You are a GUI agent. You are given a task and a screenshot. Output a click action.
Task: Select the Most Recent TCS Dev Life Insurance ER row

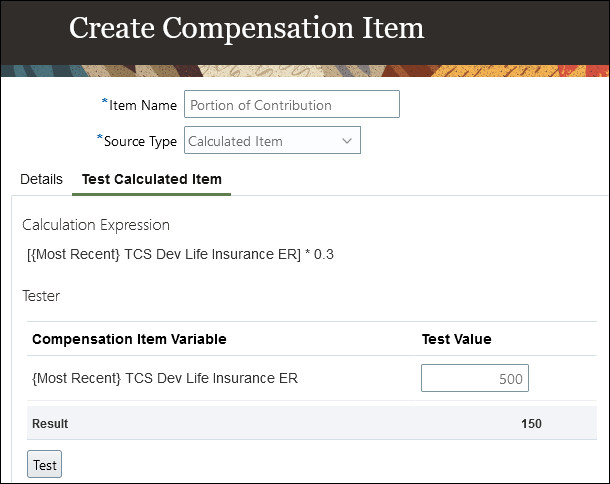312,378
